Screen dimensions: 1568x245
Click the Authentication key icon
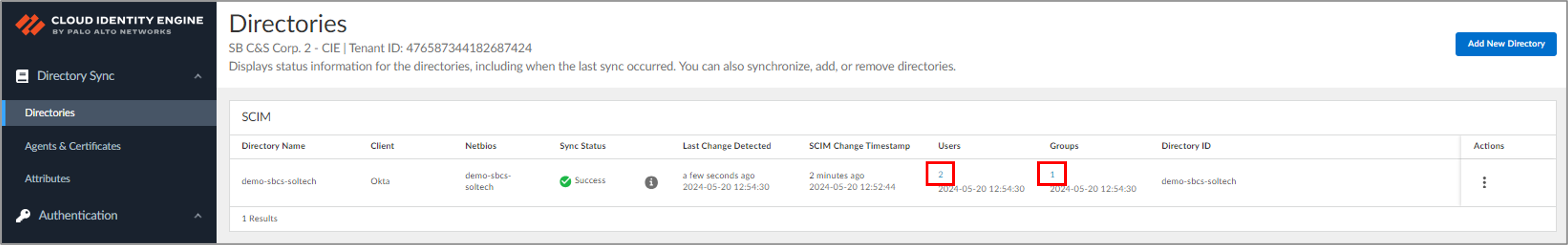[23, 216]
